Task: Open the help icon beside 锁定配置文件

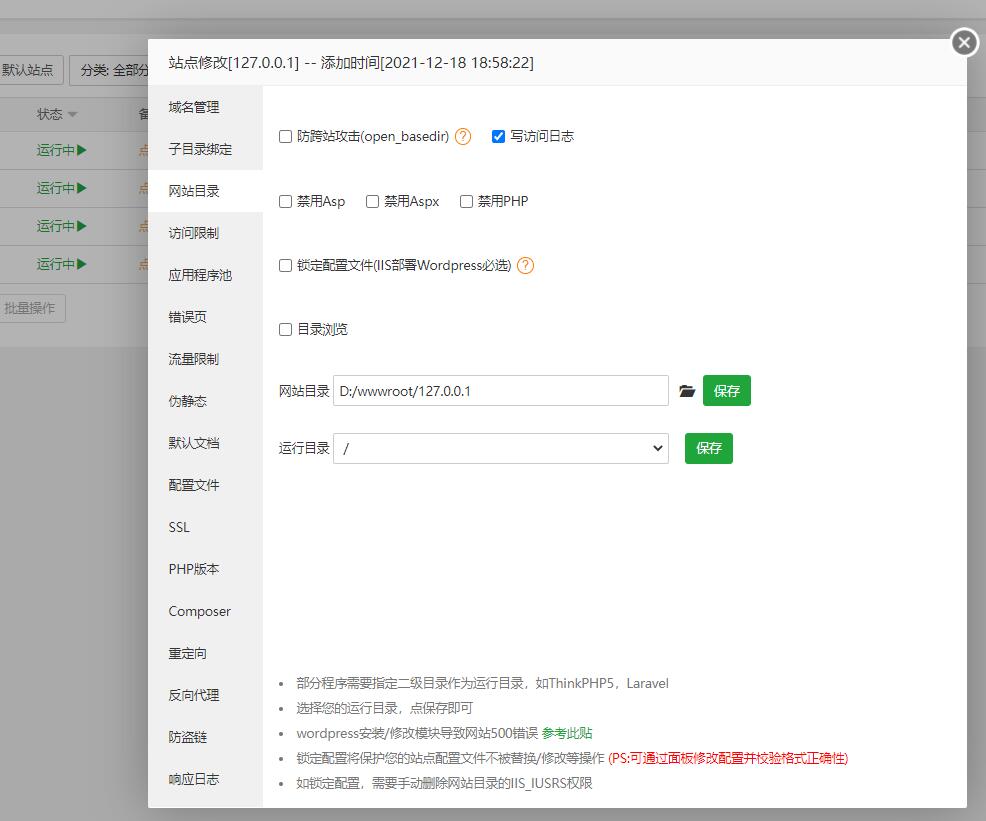Action: point(526,266)
